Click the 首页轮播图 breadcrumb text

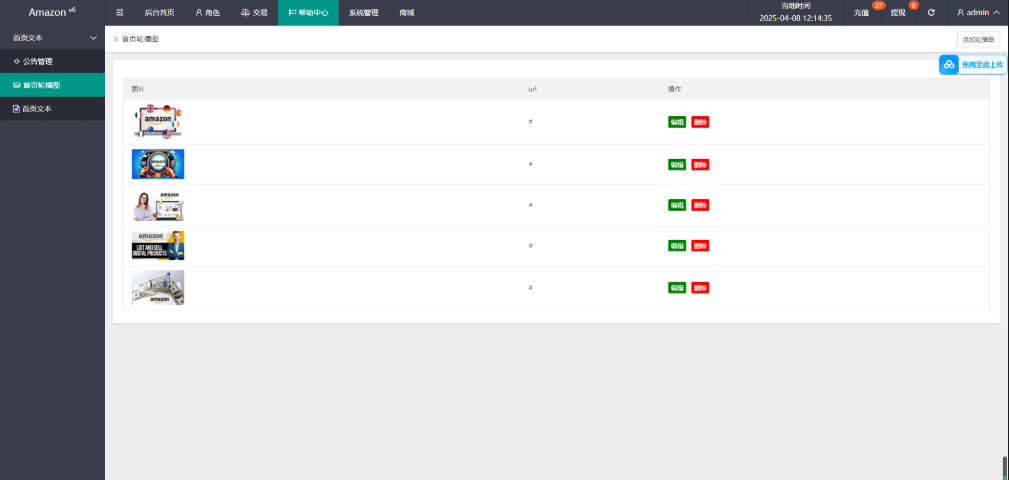(x=140, y=39)
